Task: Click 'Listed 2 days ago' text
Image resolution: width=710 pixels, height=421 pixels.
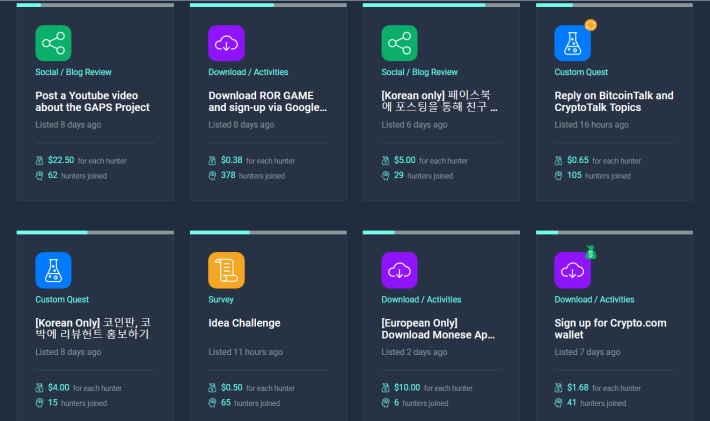Action: [414, 352]
